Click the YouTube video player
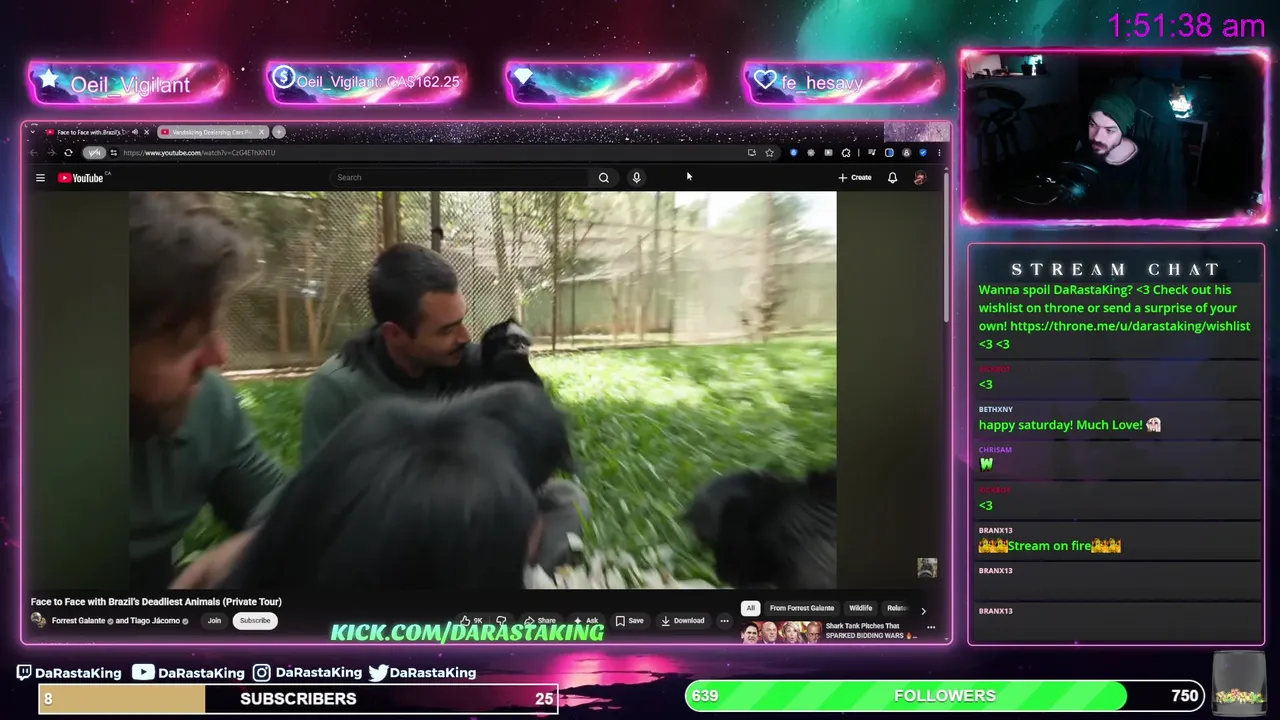1280x720 pixels. (483, 390)
